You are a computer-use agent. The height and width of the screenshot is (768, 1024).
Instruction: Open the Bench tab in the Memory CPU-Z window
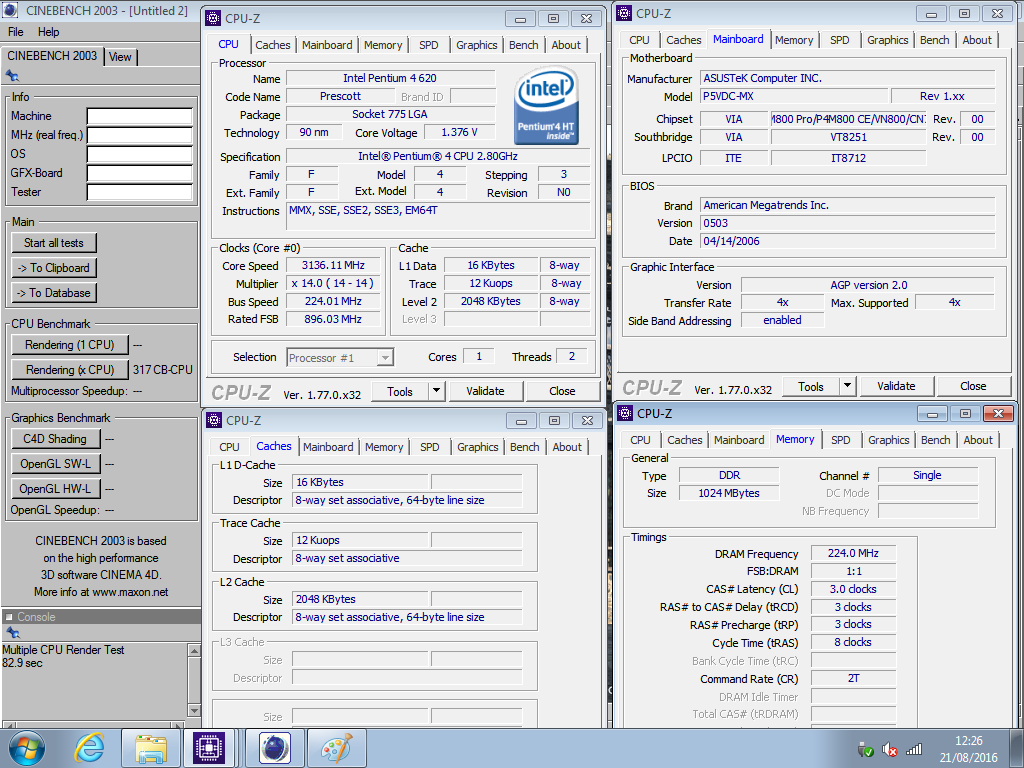click(936, 440)
